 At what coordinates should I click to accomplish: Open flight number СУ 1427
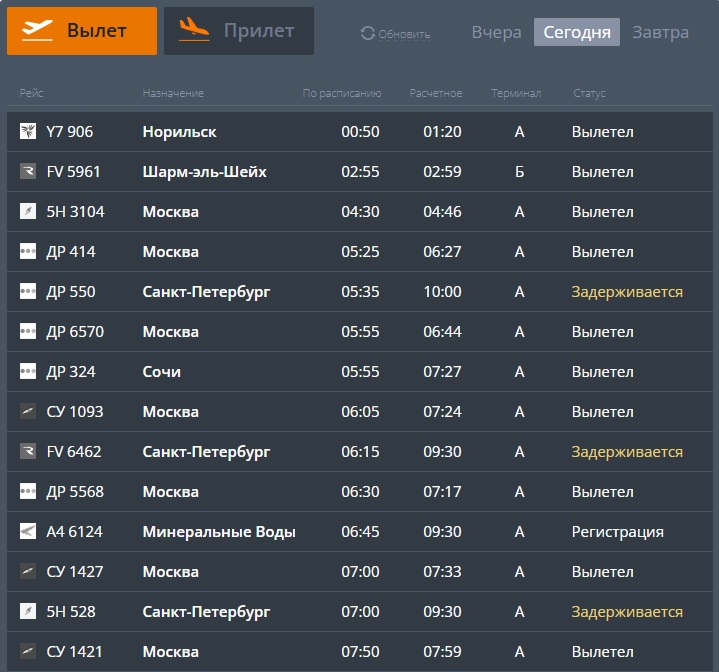pyautogui.click(x=75, y=572)
